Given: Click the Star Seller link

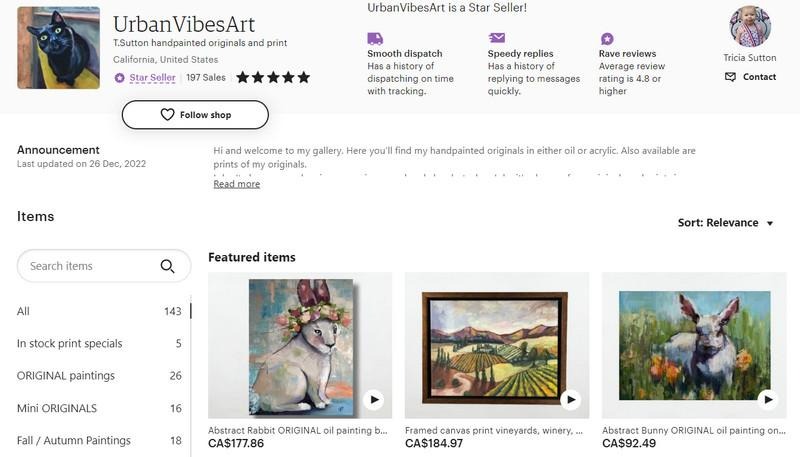Looking at the screenshot, I should pyautogui.click(x=152, y=78).
